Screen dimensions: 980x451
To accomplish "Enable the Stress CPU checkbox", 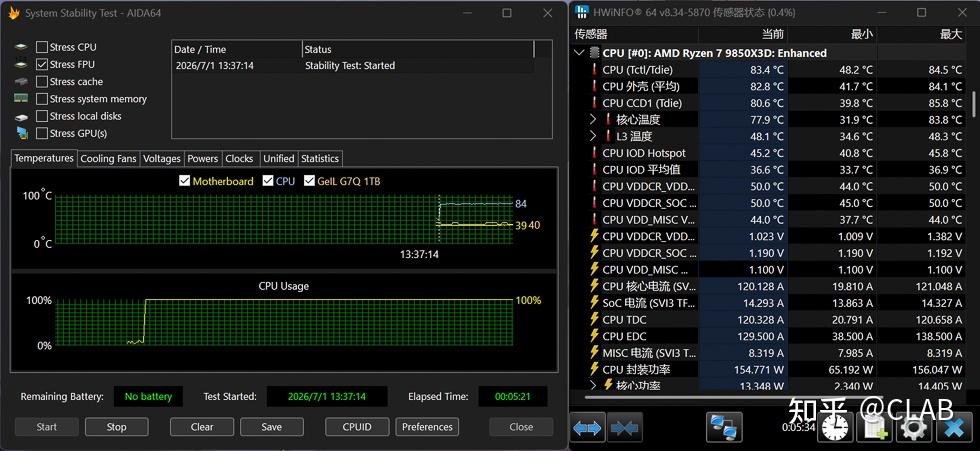I will (x=42, y=47).
